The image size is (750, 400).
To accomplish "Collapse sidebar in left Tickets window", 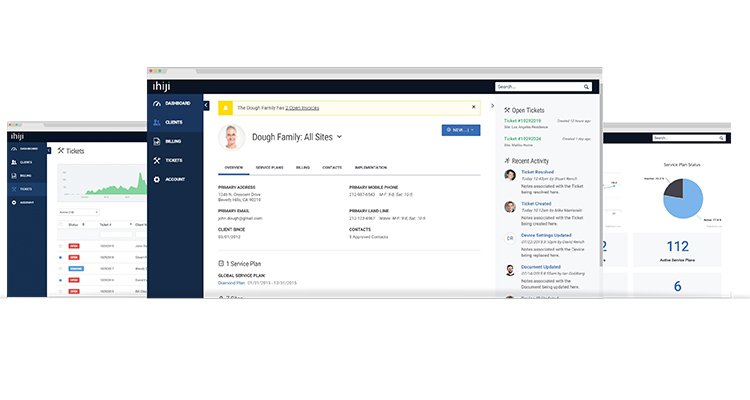I will click(49, 151).
